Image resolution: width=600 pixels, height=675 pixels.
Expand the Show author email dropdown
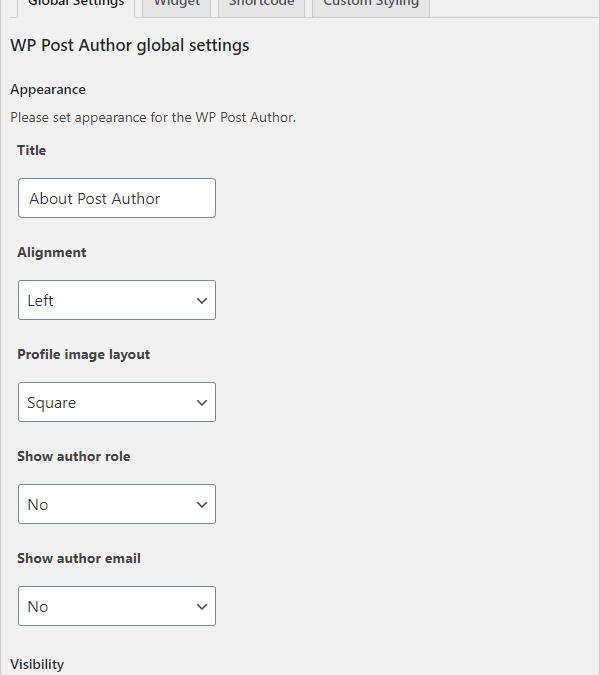click(117, 606)
